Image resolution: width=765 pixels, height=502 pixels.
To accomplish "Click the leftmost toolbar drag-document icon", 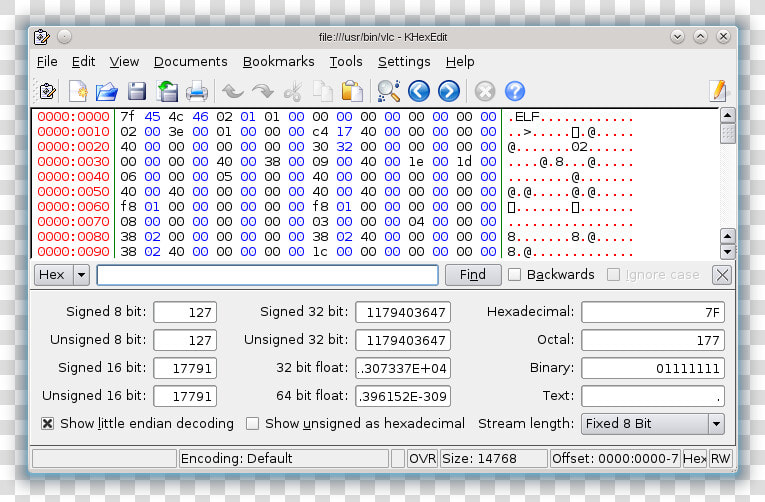I will coord(47,91).
